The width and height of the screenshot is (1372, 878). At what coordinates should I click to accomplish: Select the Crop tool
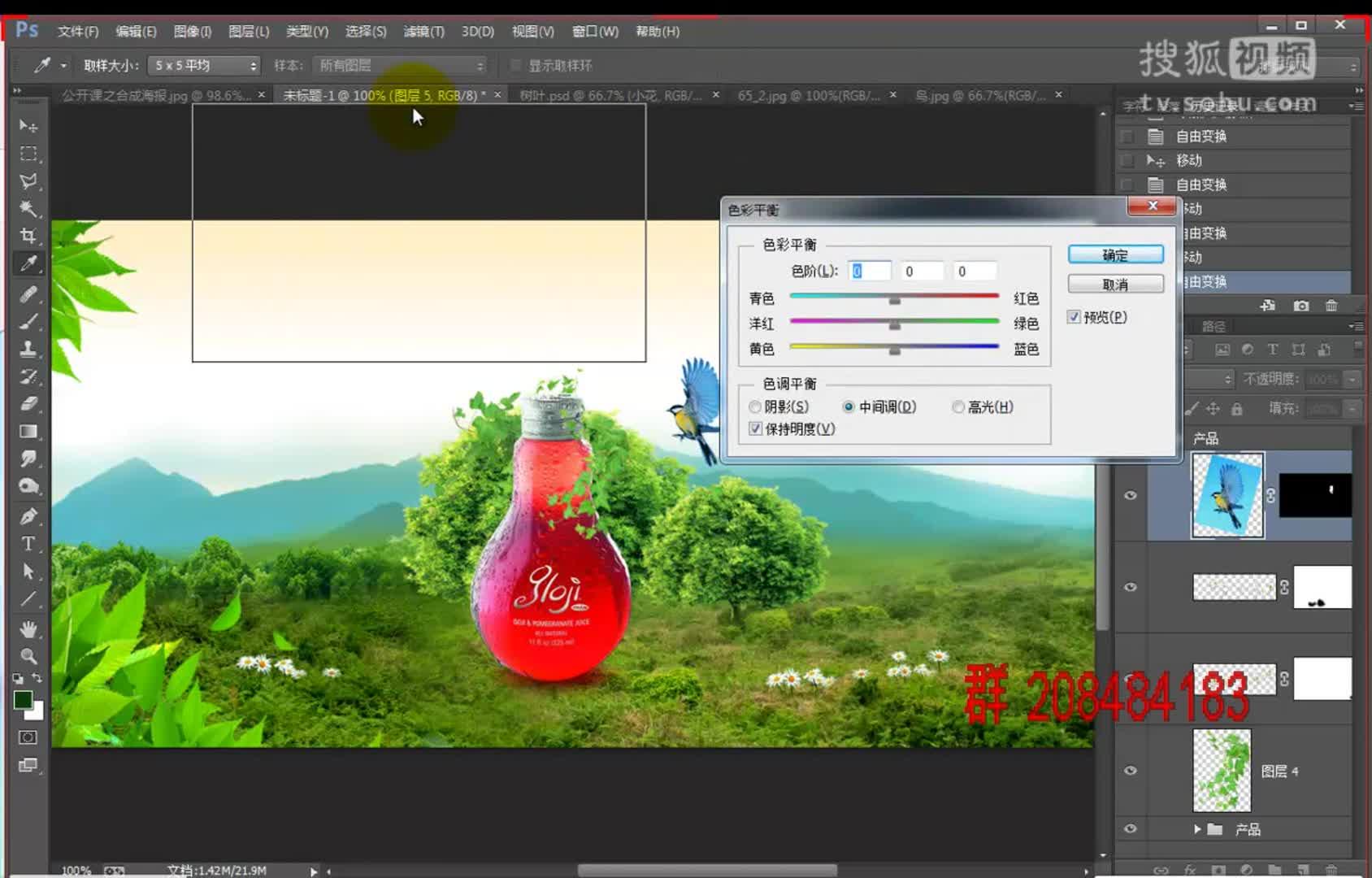[28, 236]
